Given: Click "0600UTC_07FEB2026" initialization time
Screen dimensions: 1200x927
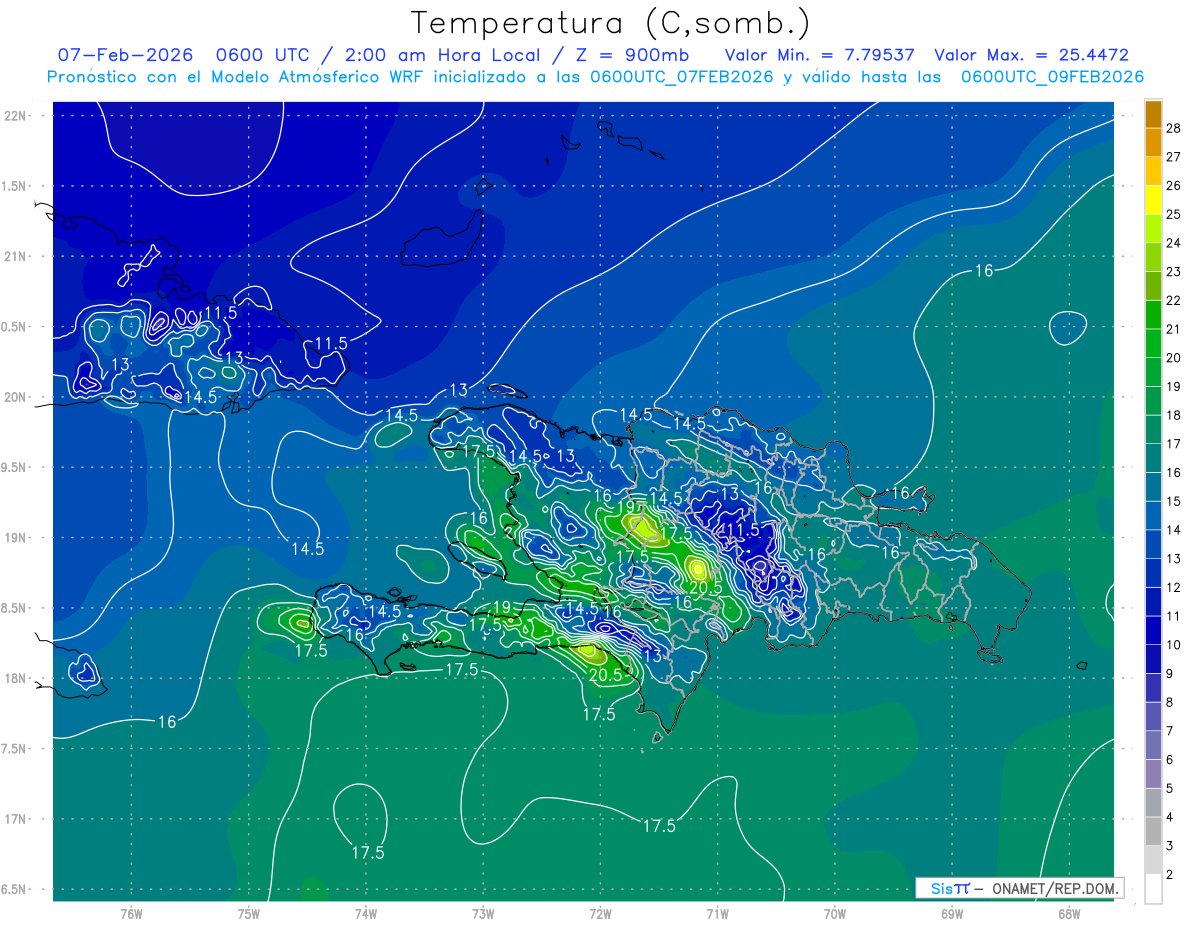Looking at the screenshot, I should coord(681,77).
